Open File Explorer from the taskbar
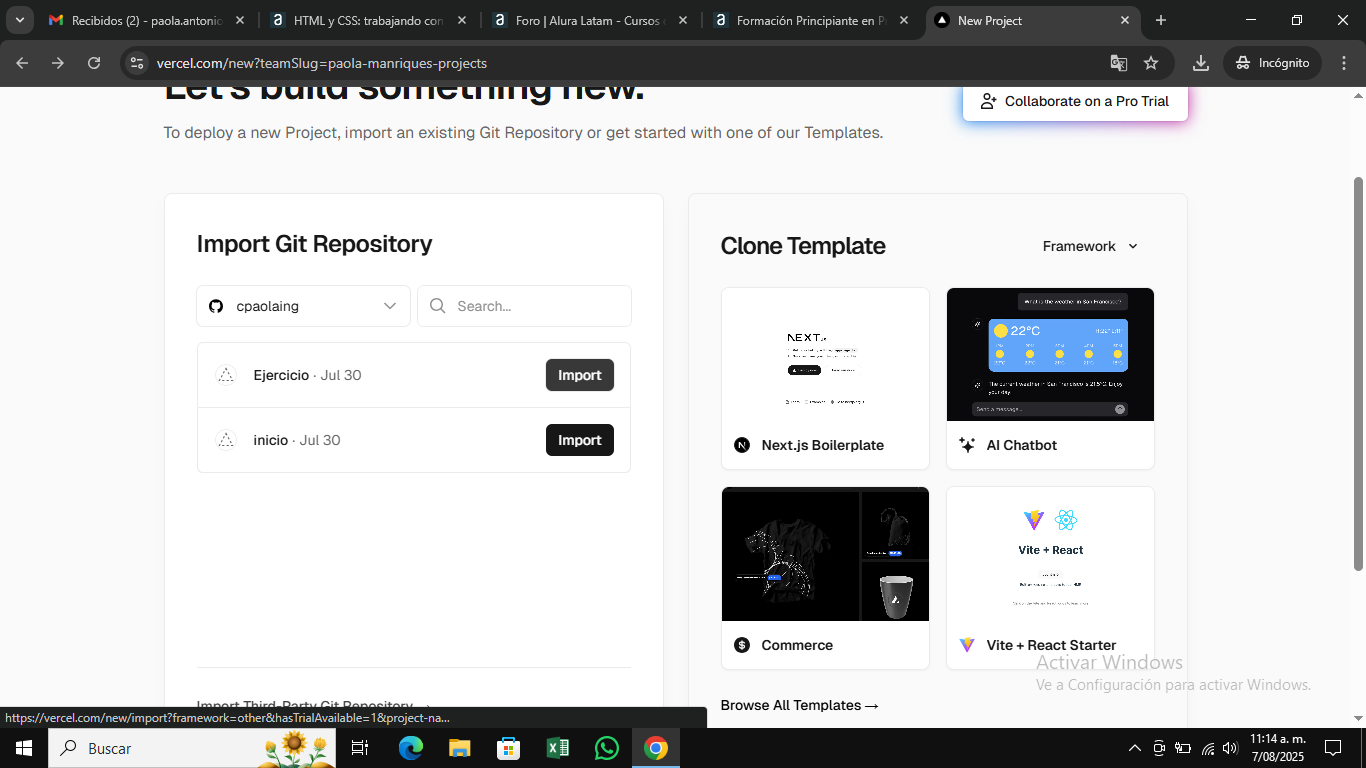This screenshot has width=1366, height=768. coord(459,748)
